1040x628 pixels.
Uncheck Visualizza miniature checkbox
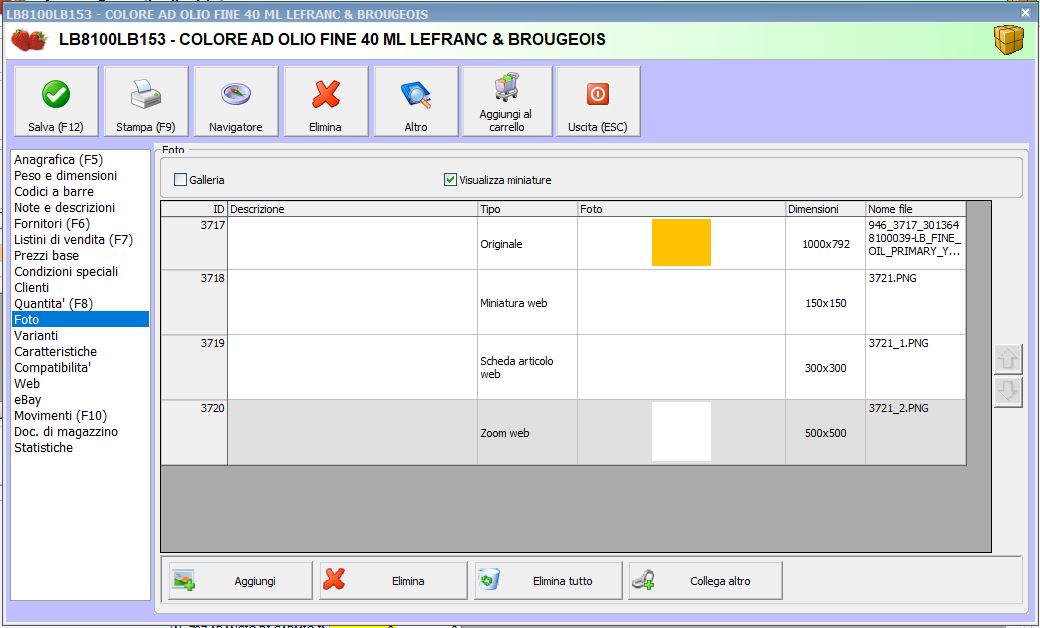click(x=450, y=180)
